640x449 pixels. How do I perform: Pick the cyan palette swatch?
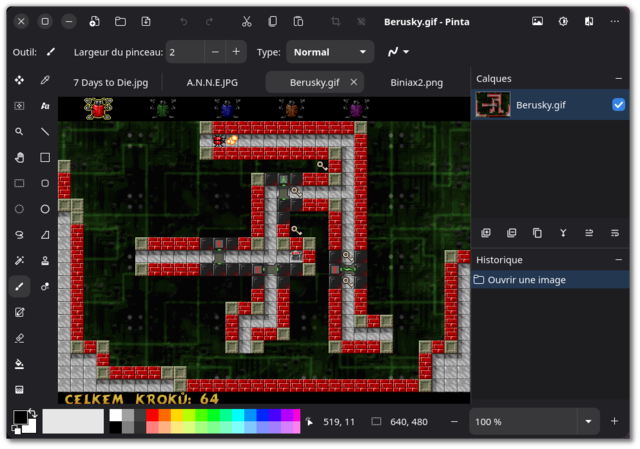pos(238,415)
